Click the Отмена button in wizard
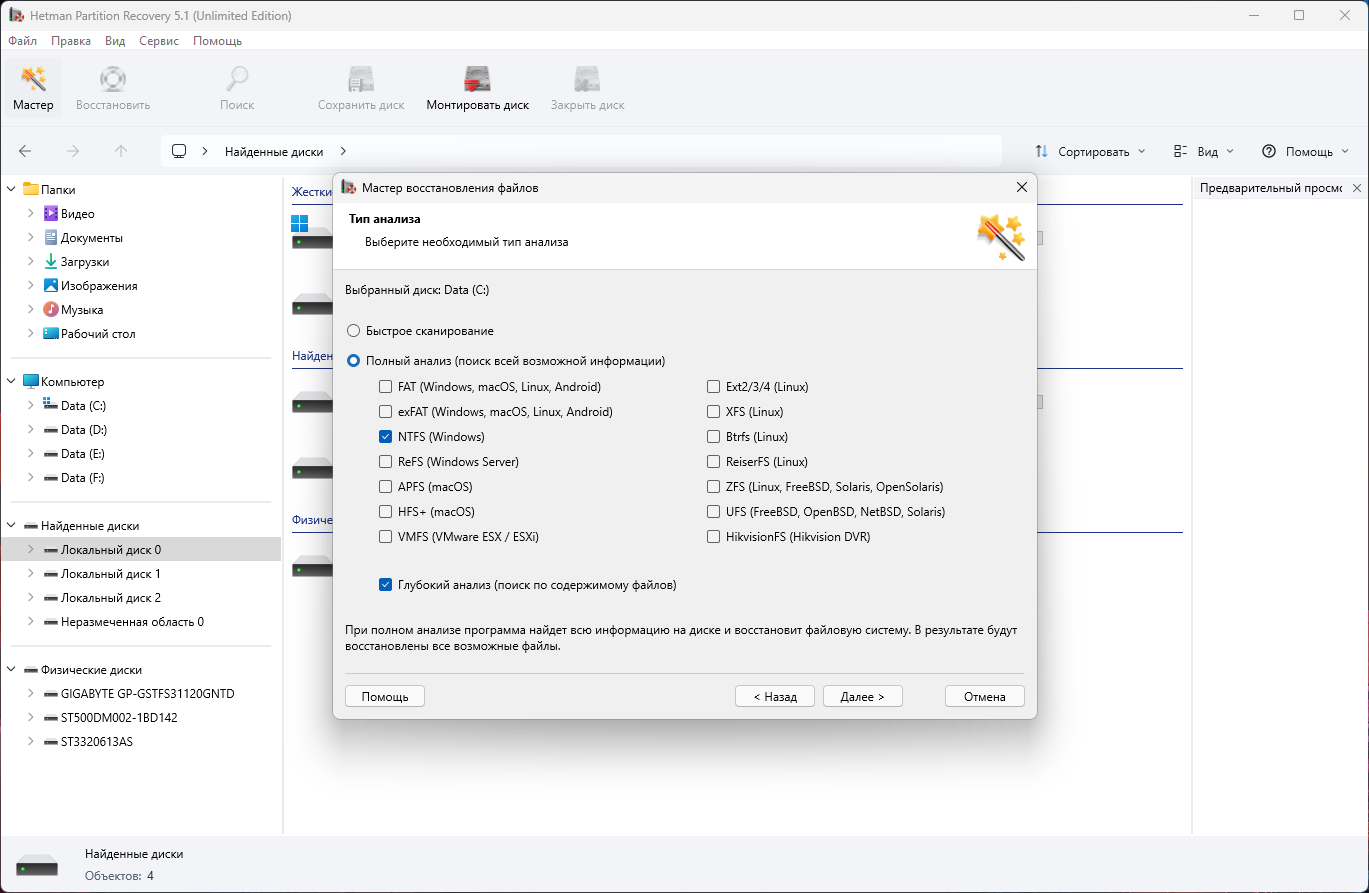The height and width of the screenshot is (893, 1369). 984,696
